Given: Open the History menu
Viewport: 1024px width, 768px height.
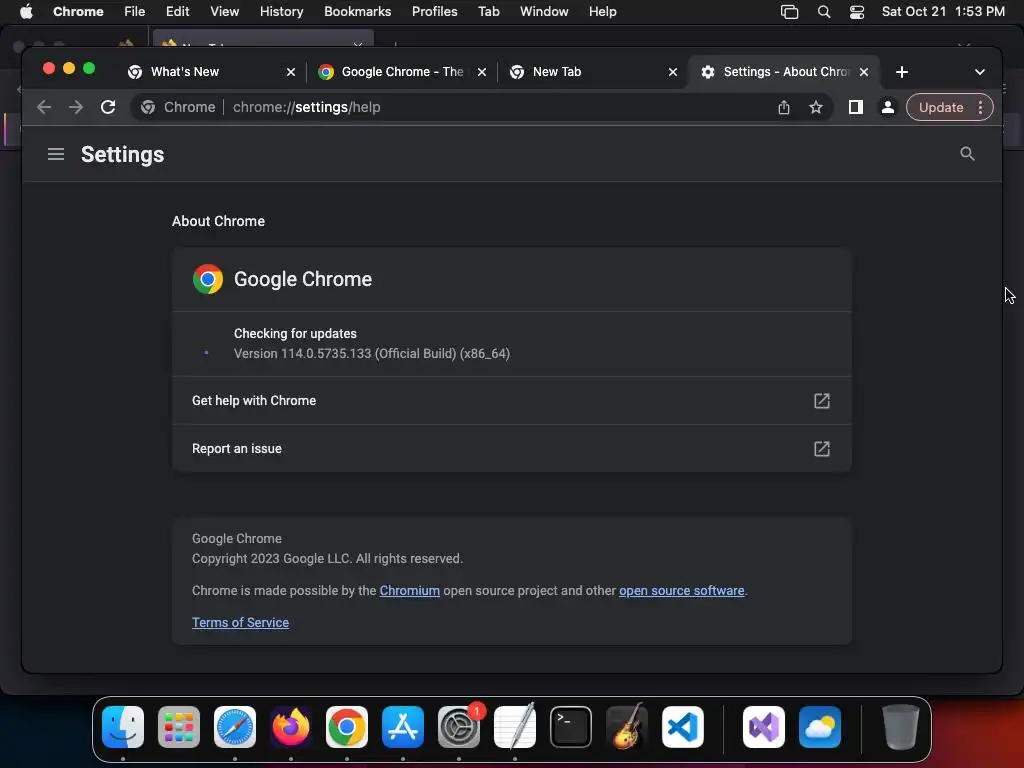Looking at the screenshot, I should 281,12.
